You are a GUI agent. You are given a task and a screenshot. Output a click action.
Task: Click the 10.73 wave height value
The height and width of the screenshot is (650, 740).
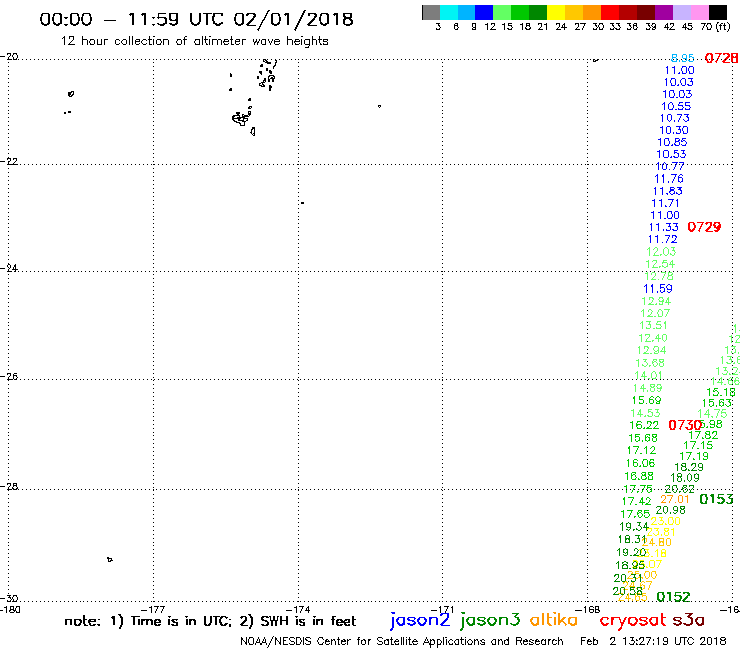[674, 118]
